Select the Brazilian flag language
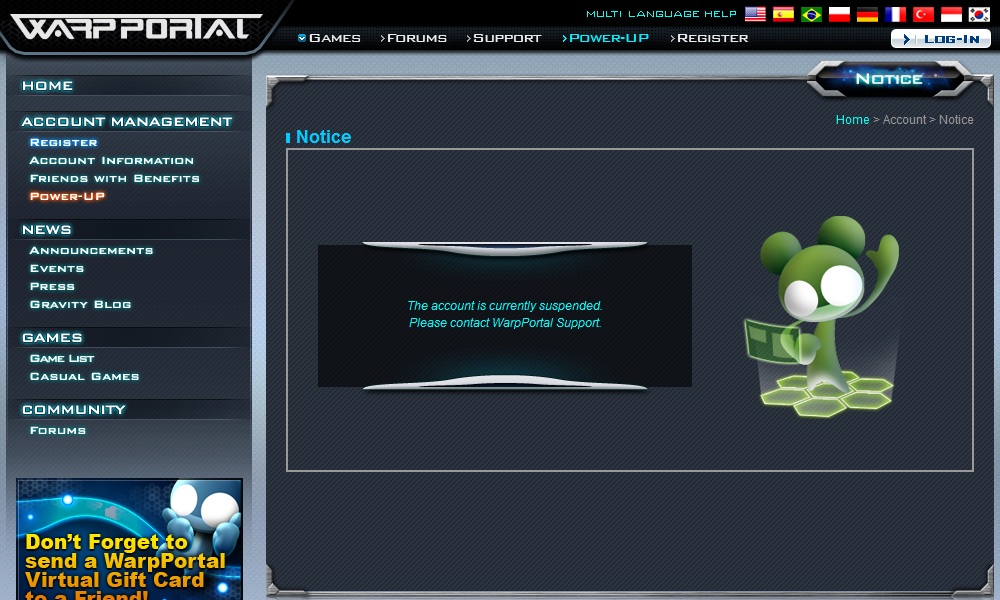Image resolution: width=1000 pixels, height=600 pixels. click(x=811, y=14)
